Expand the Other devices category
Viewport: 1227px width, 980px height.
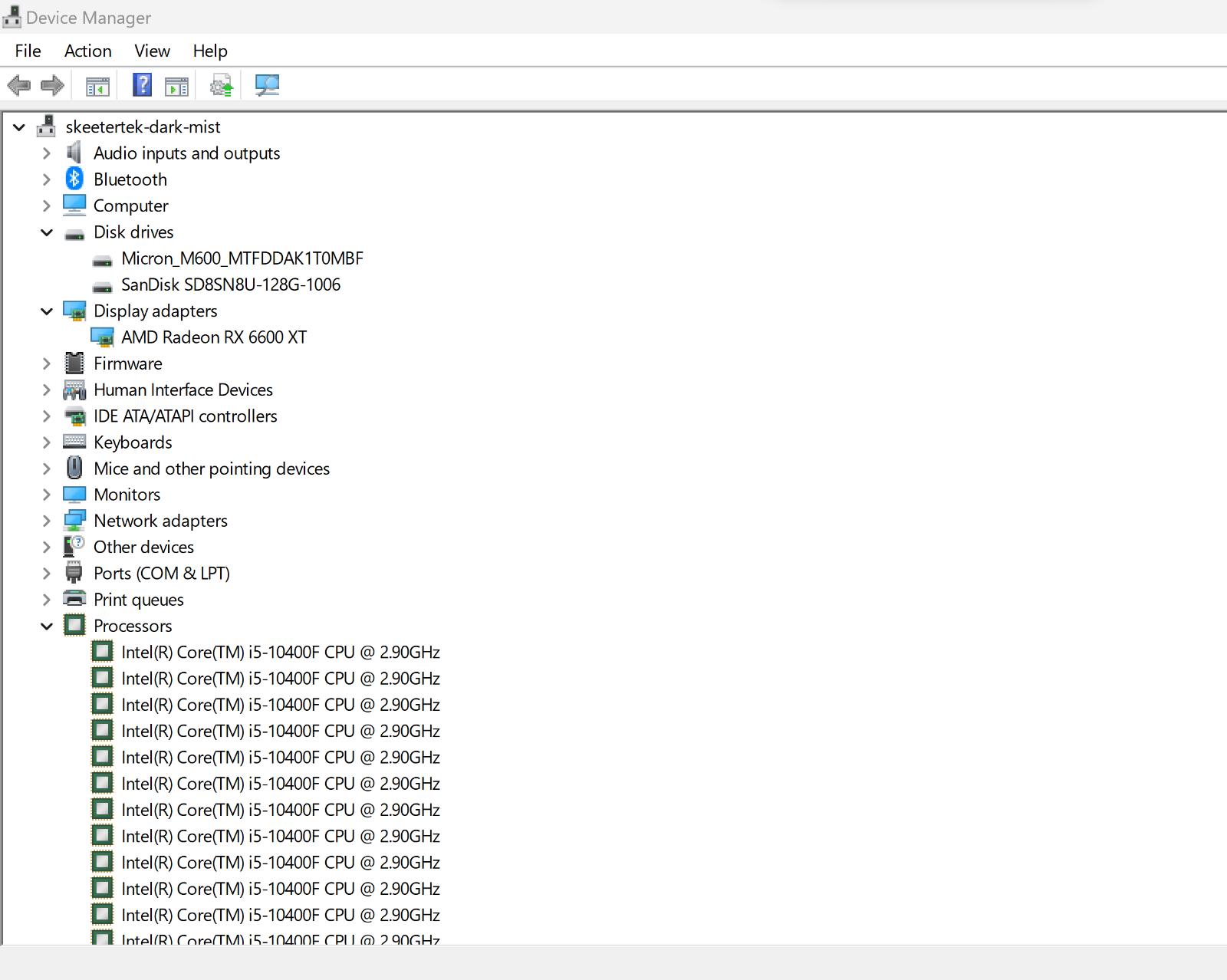click(x=47, y=547)
